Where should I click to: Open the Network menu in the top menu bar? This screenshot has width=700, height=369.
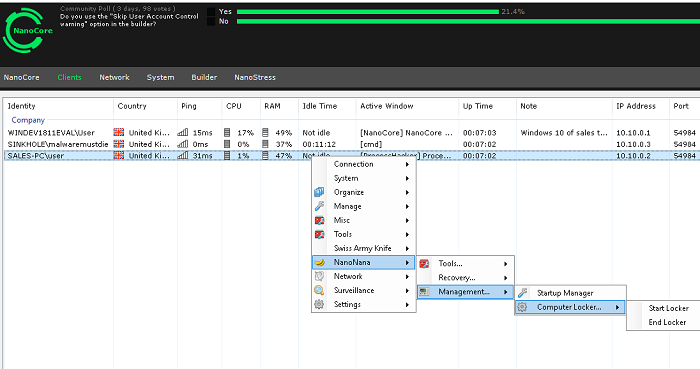pyautogui.click(x=114, y=77)
